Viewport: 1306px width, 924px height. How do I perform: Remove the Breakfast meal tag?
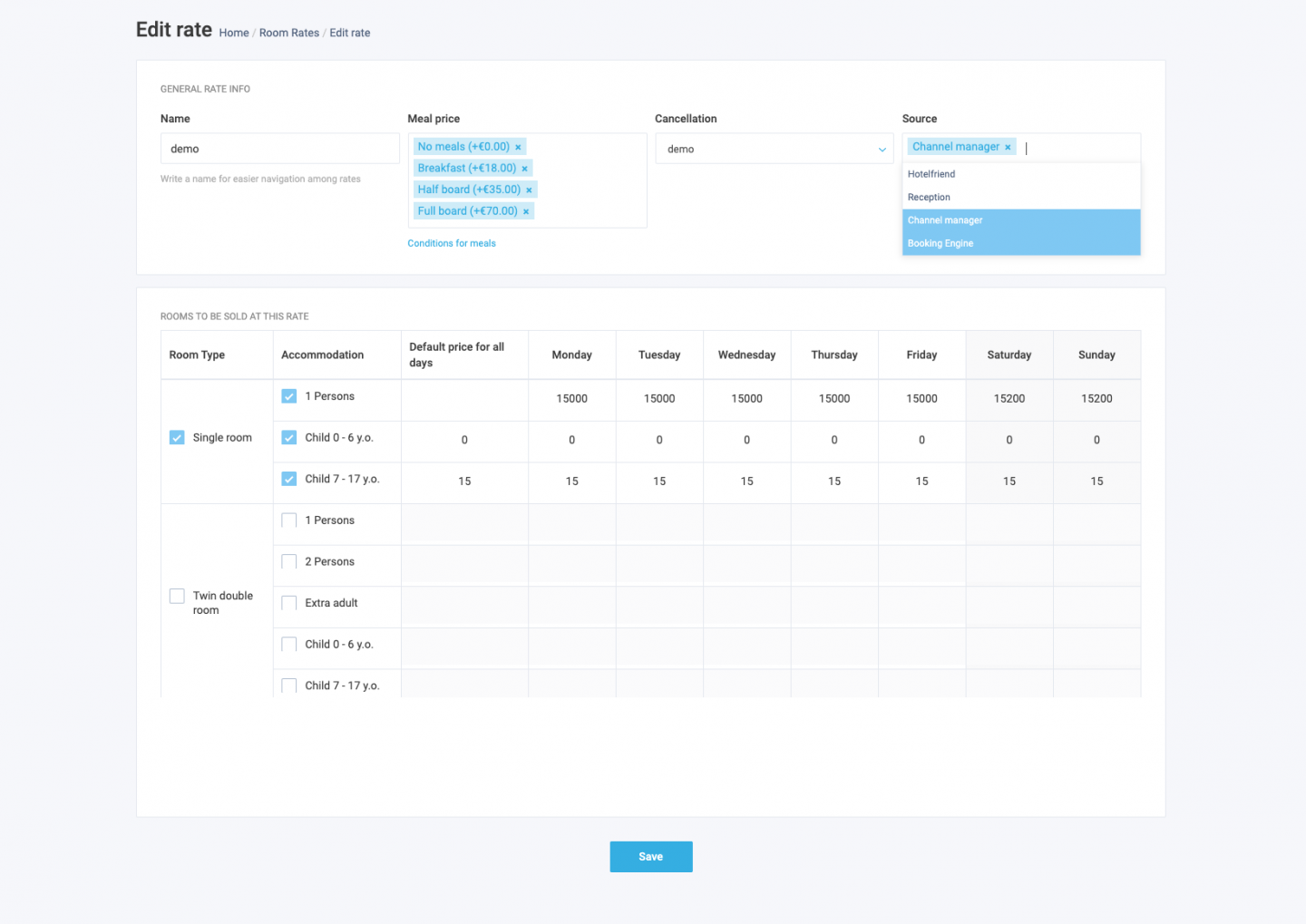(524, 169)
